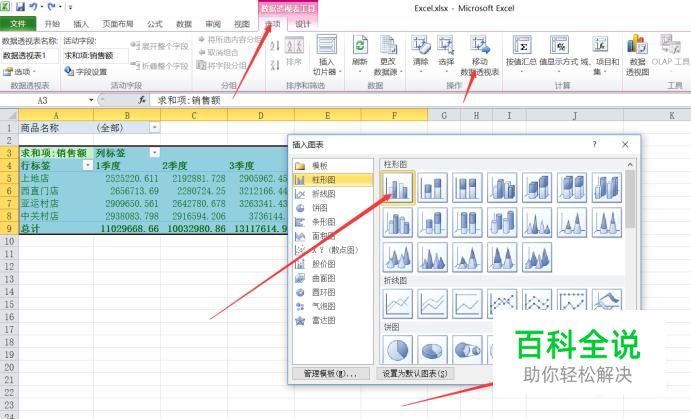691x419 pixels.
Task: Click column G header
Action: tap(444, 115)
